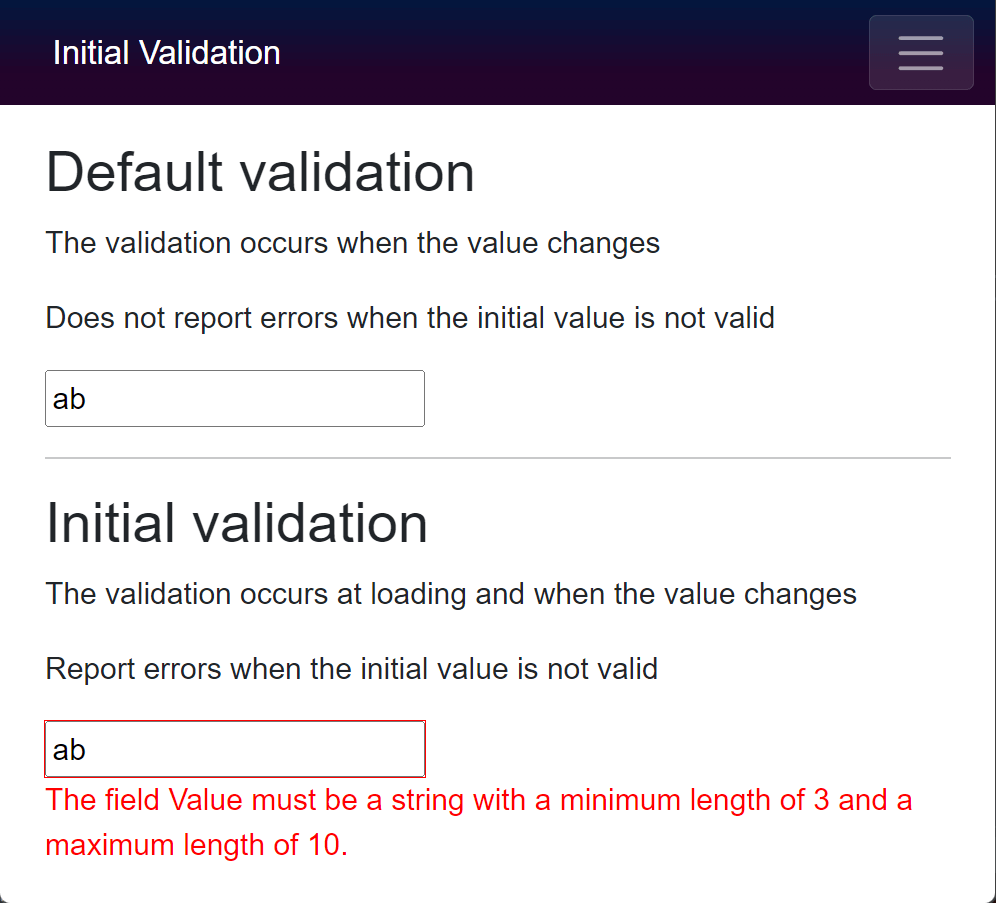The width and height of the screenshot is (996, 903).
Task: Click the "Initial validation" section heading
Action: 237,523
